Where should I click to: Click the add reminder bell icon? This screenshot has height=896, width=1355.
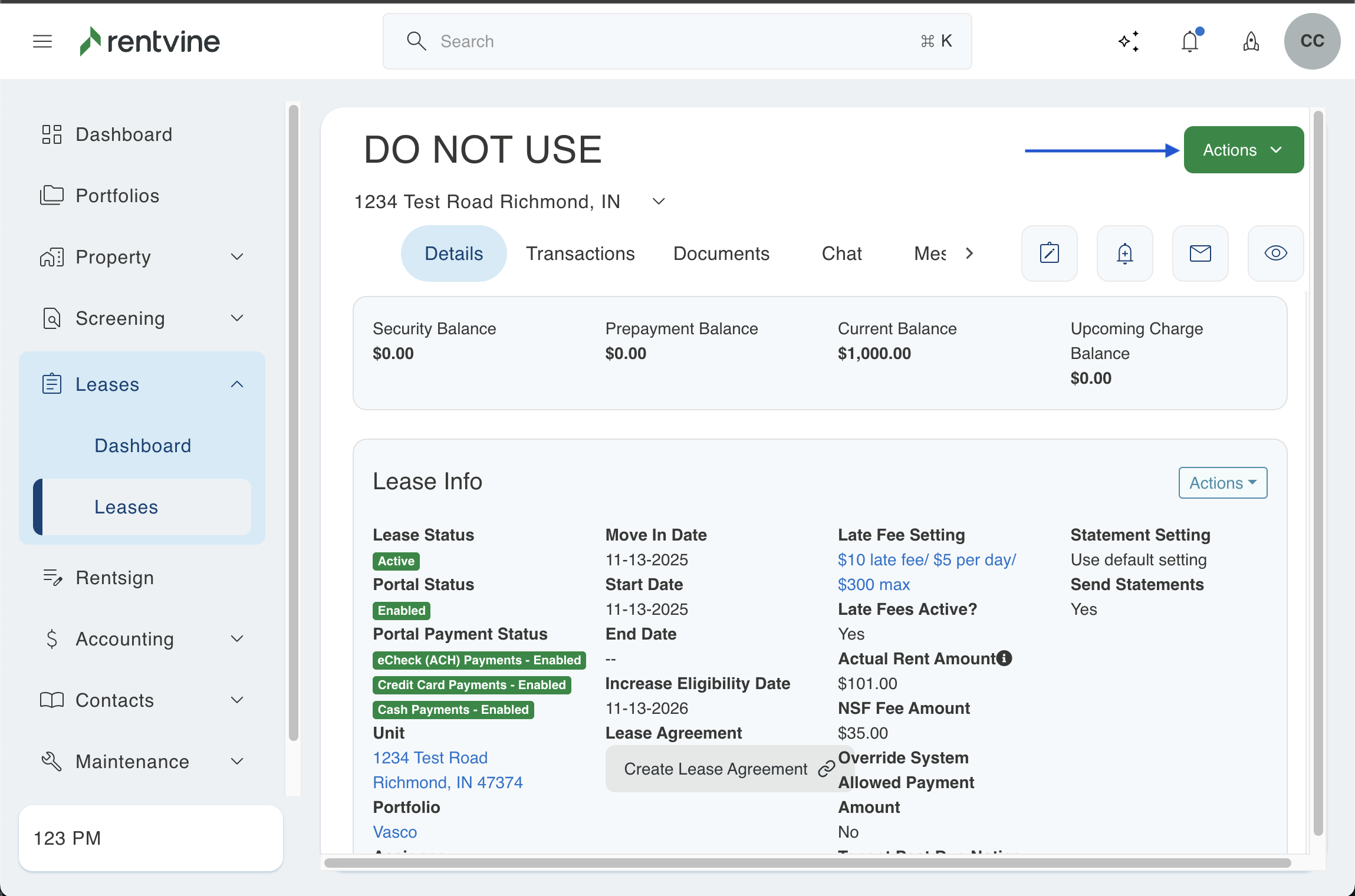pyautogui.click(x=1125, y=253)
